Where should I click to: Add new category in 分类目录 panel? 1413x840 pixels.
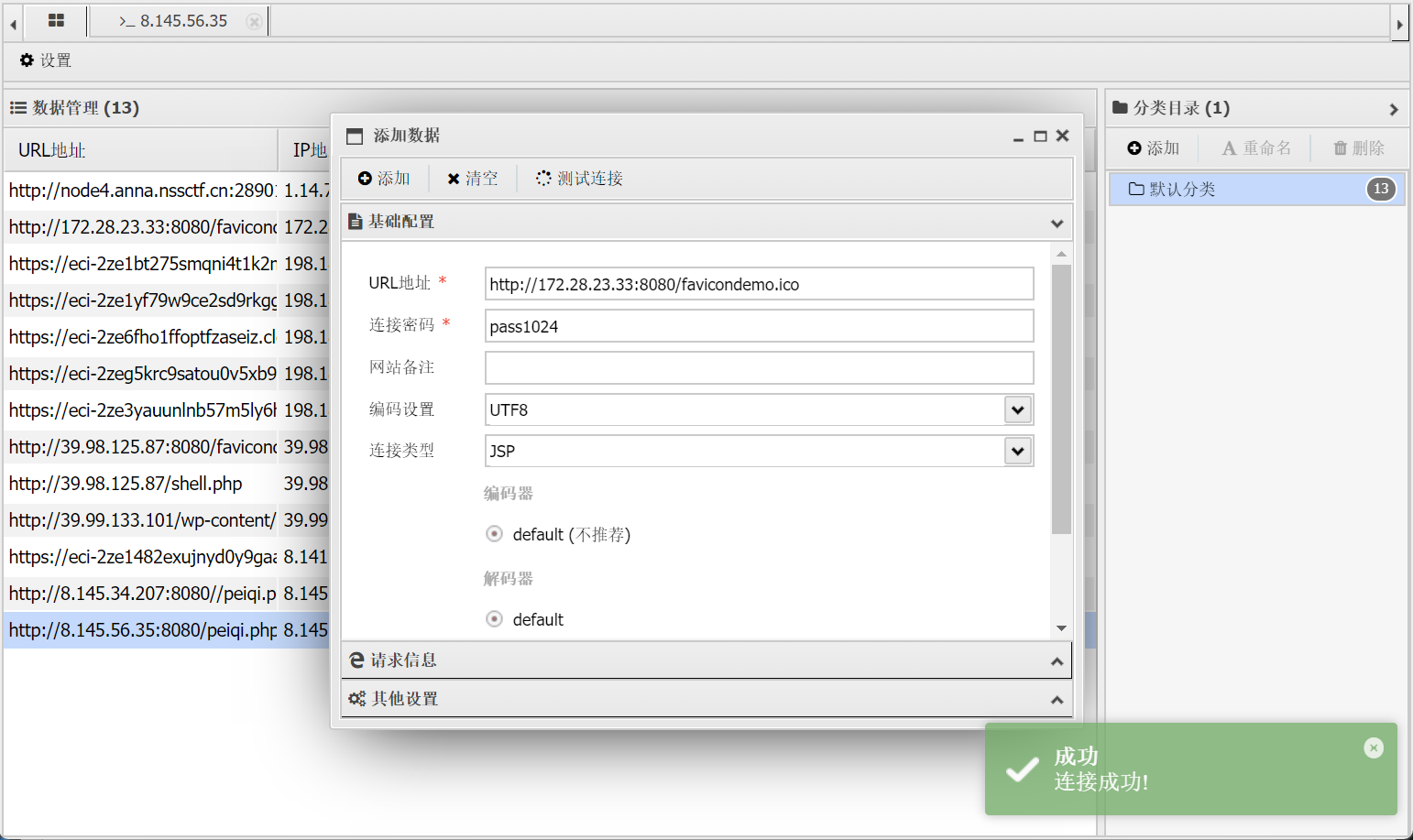(x=1153, y=148)
